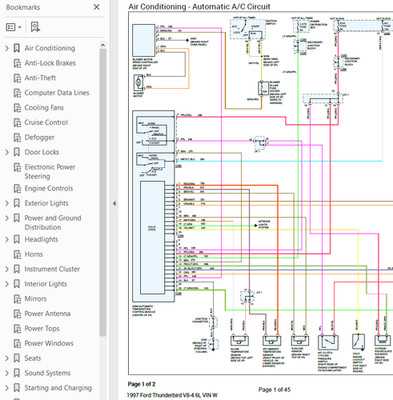Go to Starting and Charging bookmark
Image resolution: width=393 pixels, height=400 pixels.
(58, 388)
